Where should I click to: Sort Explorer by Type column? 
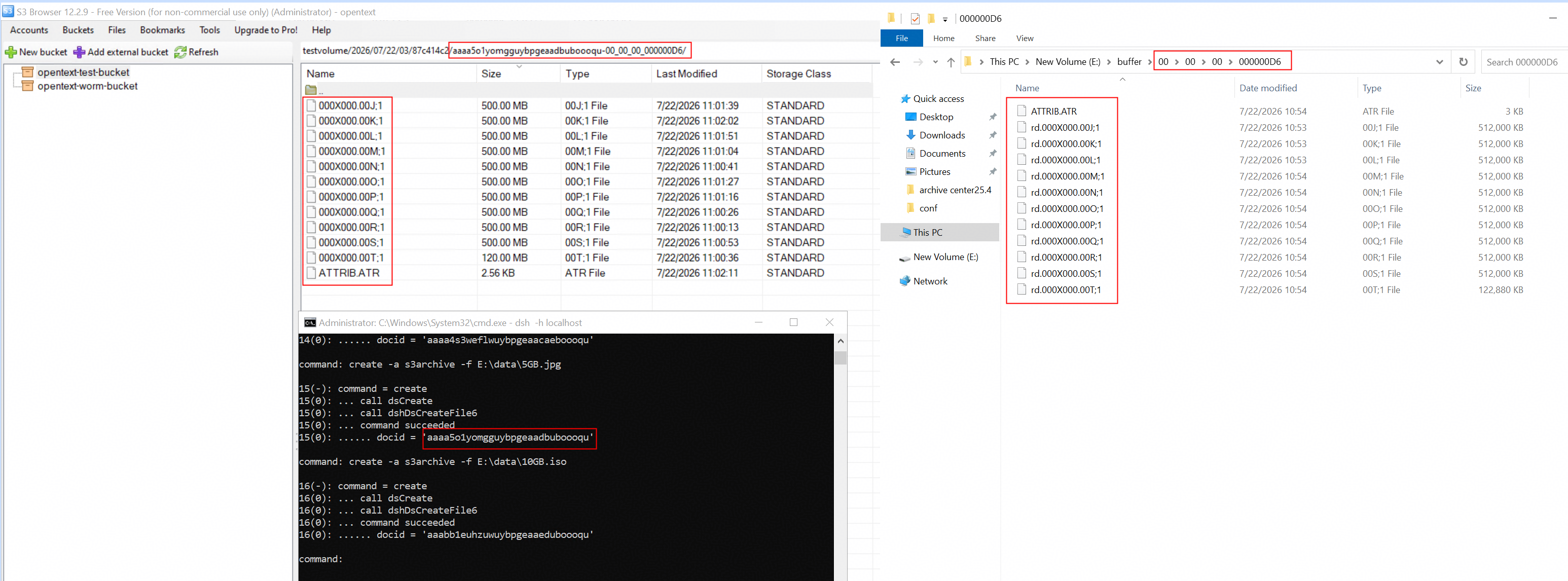pos(1372,88)
